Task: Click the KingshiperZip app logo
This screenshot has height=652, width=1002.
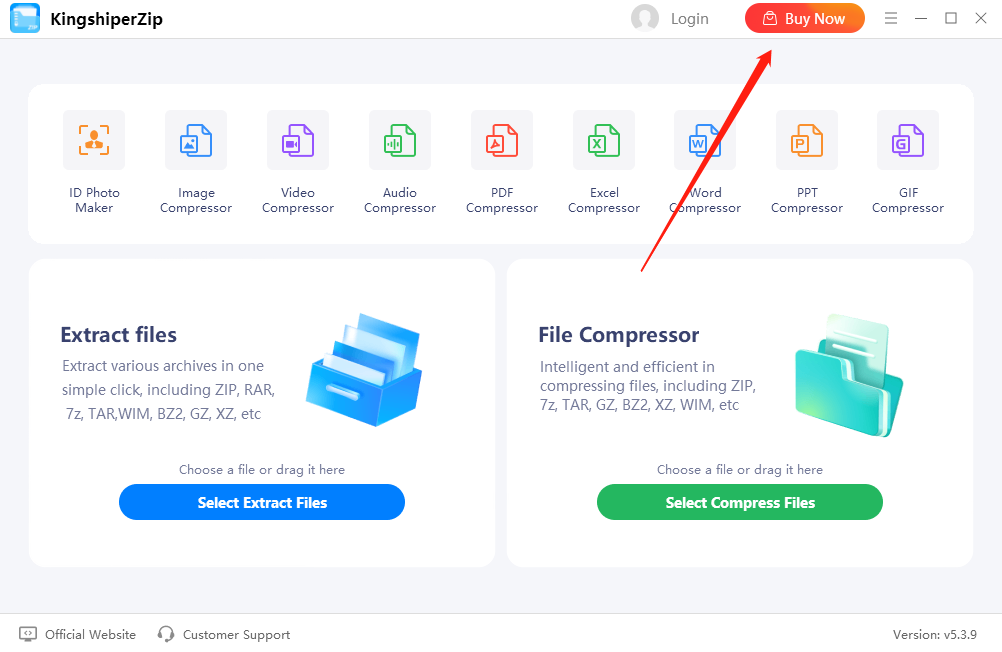Action: click(25, 18)
